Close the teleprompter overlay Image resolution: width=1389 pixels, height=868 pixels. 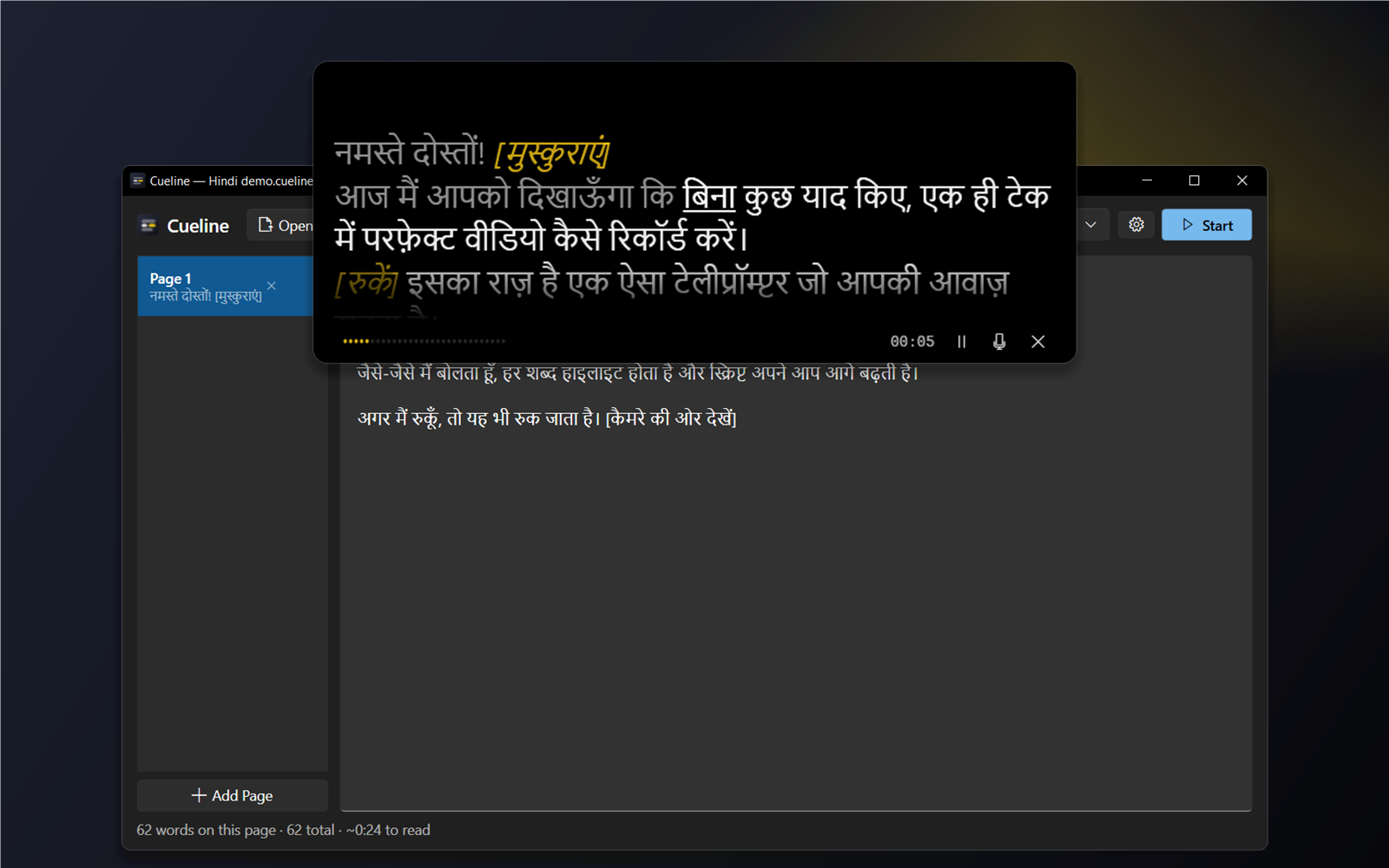(x=1037, y=341)
